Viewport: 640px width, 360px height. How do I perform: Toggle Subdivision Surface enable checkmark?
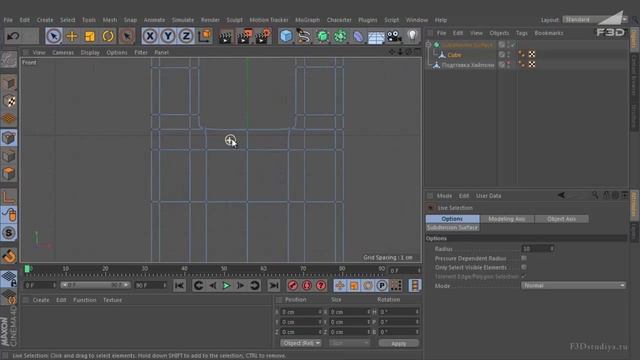513,44
